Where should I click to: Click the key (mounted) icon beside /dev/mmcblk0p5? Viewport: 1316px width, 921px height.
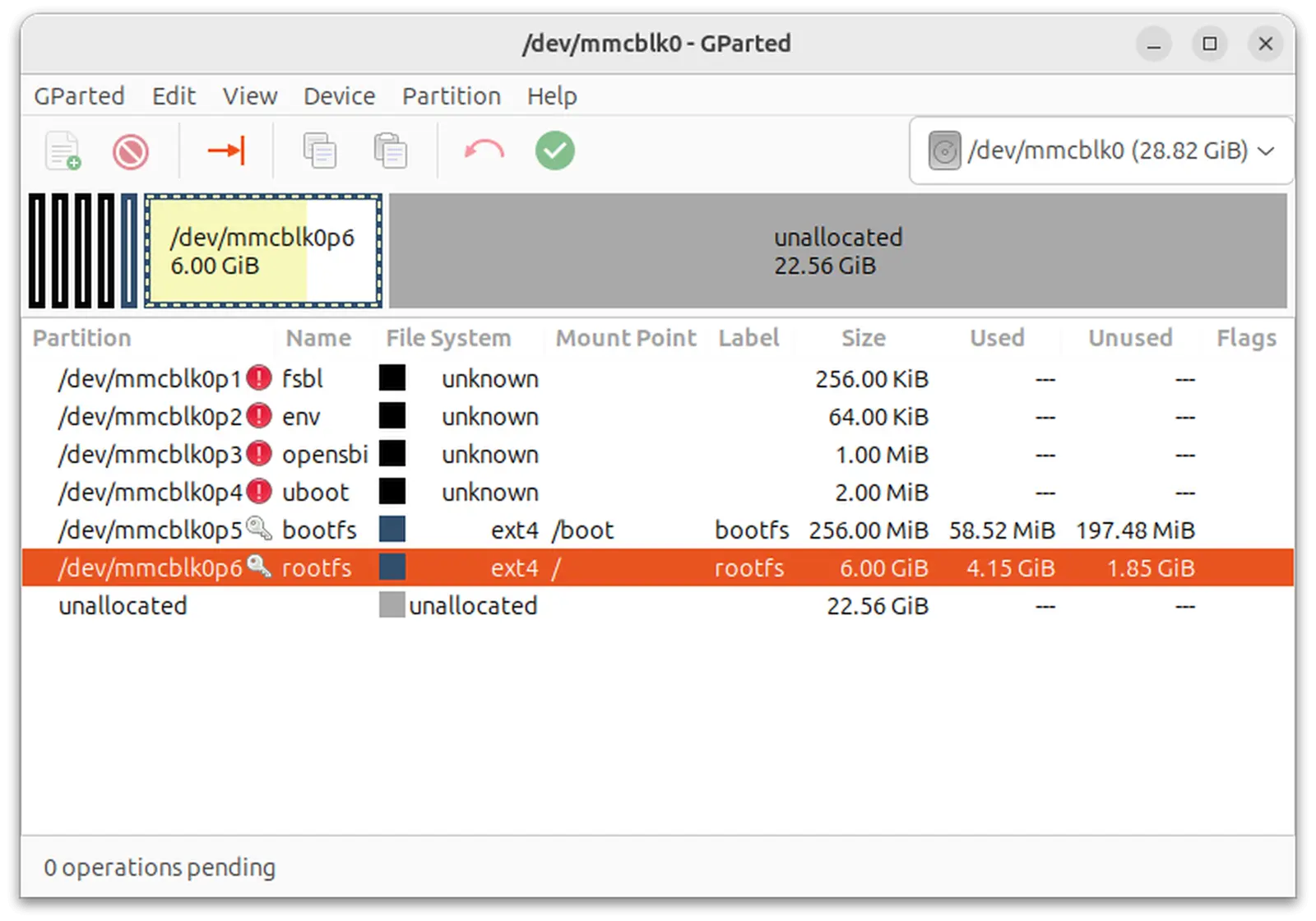[259, 528]
